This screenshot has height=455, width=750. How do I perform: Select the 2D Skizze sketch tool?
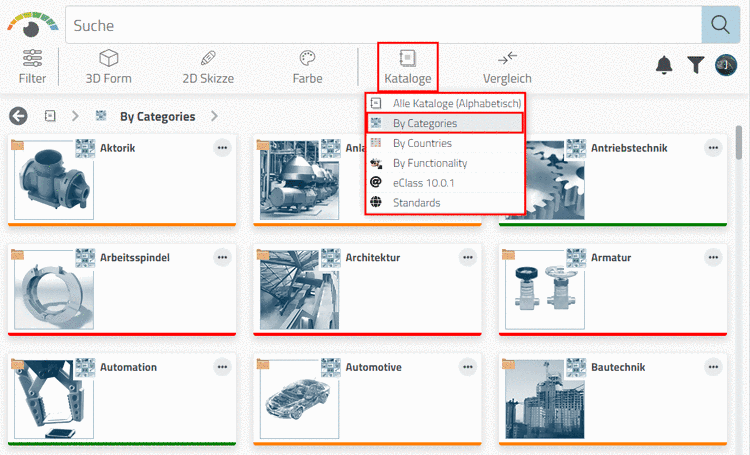click(x=208, y=67)
